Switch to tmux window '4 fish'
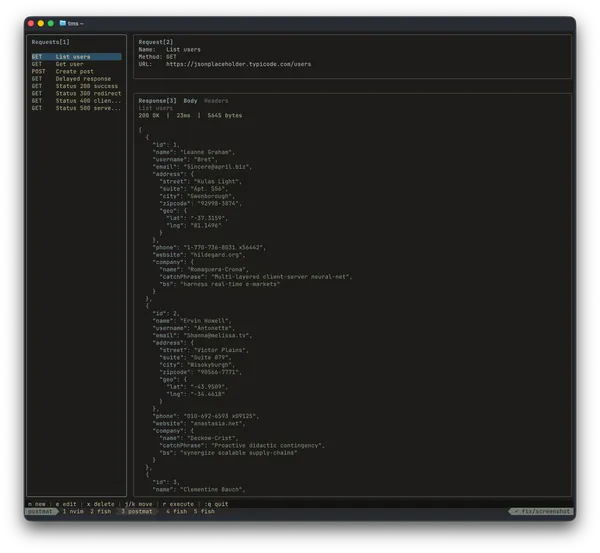This screenshot has height=553, width=600. pos(176,511)
